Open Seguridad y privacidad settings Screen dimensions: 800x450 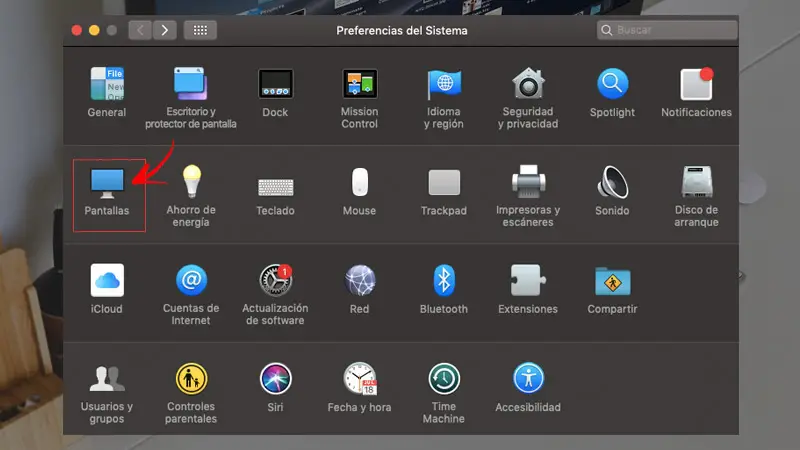pos(528,97)
